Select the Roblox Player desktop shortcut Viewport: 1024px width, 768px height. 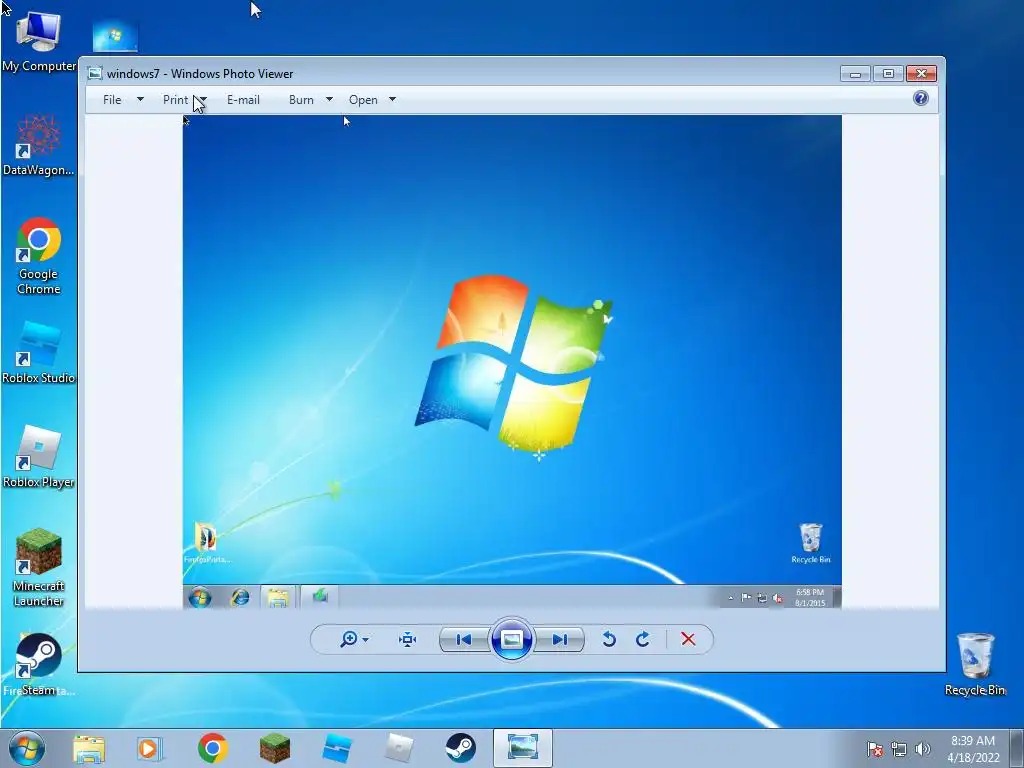click(x=39, y=457)
